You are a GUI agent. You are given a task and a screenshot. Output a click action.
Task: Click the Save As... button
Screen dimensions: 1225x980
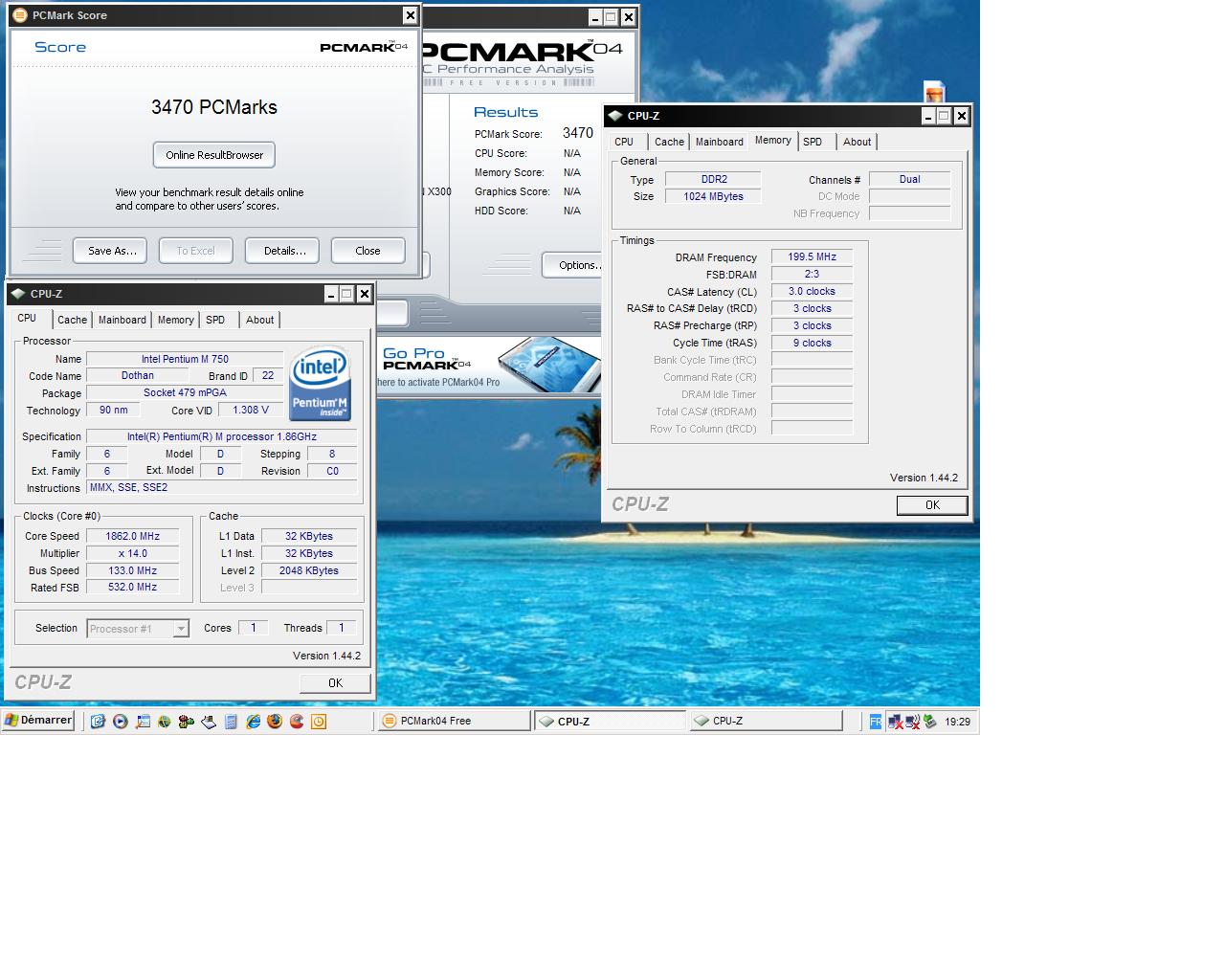(110, 251)
